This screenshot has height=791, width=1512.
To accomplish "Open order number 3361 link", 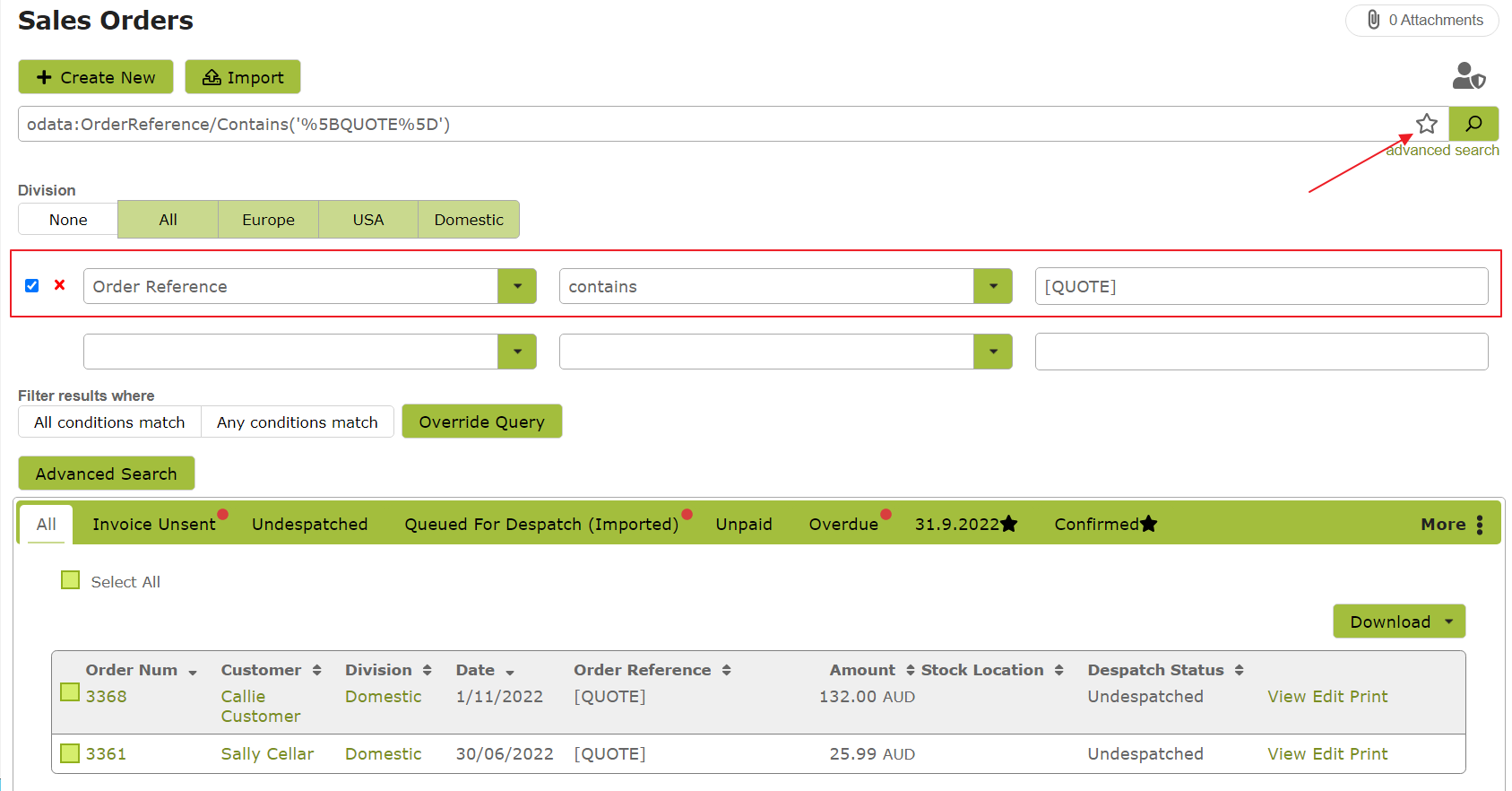I will 106,754.
